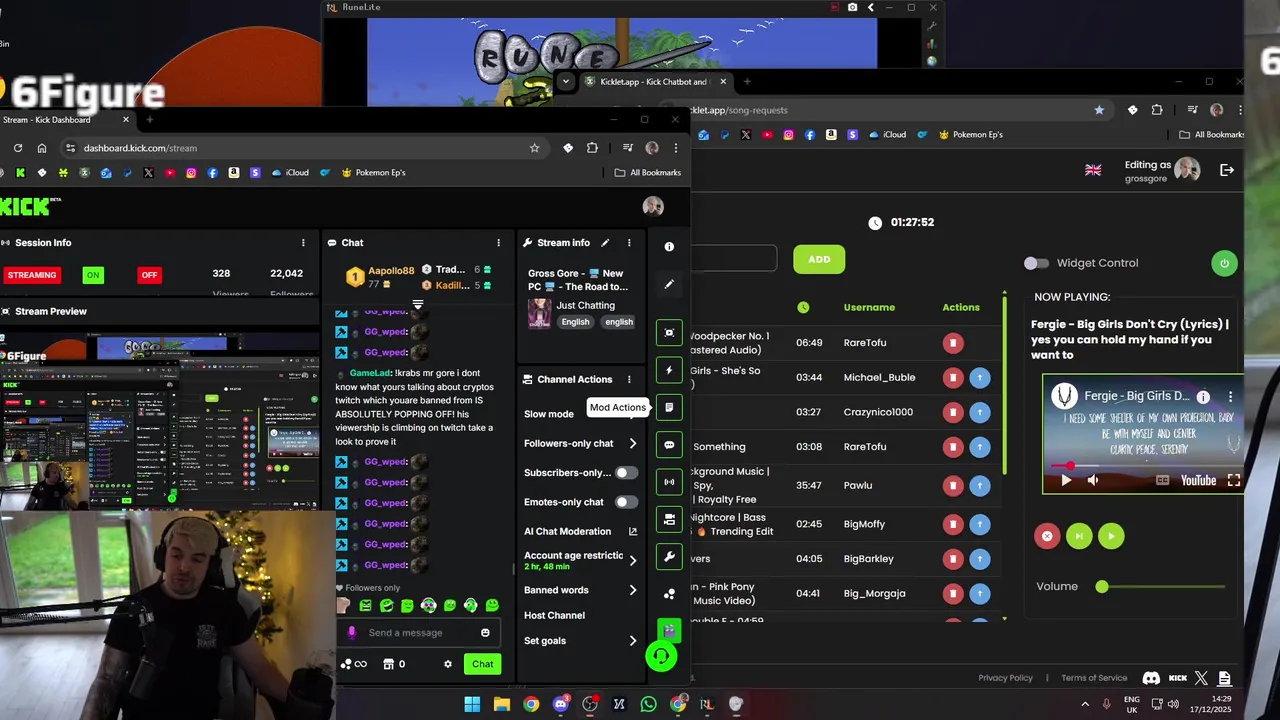Click the red OFF session button
1280x720 pixels.
tap(149, 275)
